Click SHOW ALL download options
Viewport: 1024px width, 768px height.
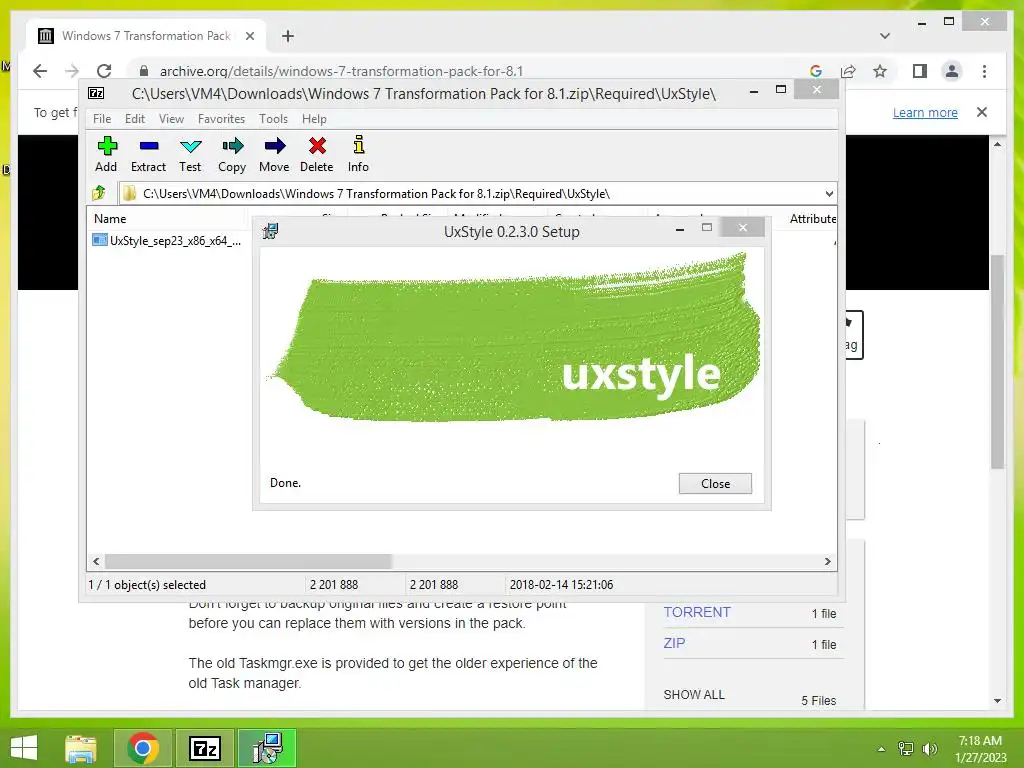(694, 695)
